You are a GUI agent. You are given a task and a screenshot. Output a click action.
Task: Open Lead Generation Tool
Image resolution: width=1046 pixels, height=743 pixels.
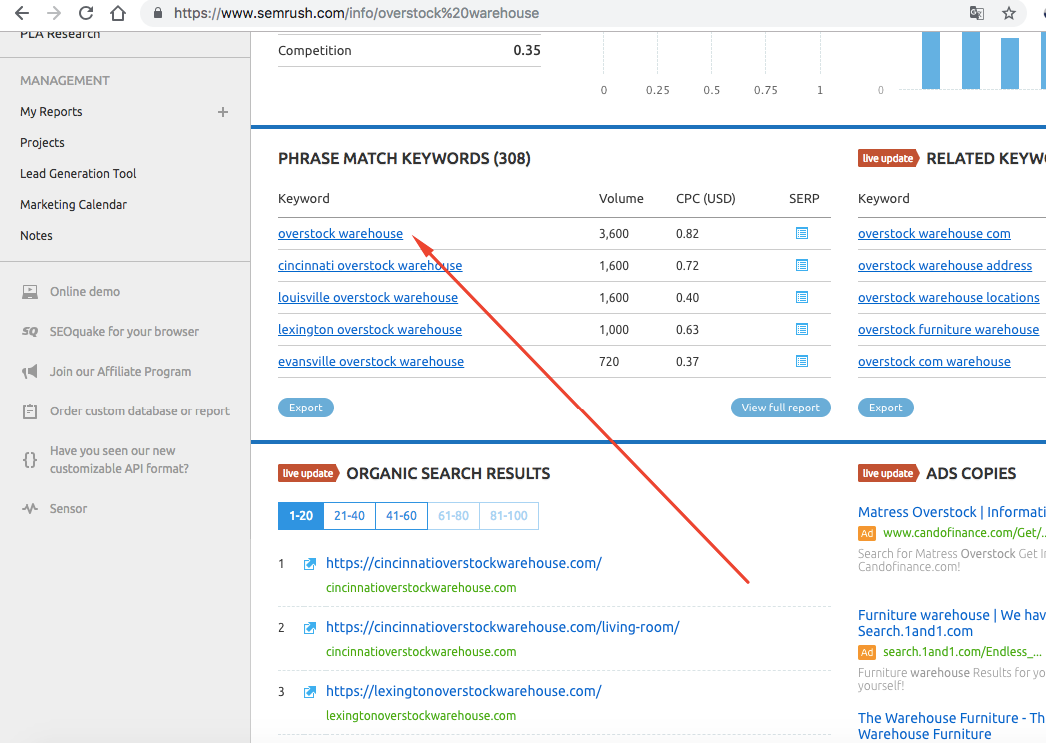(78, 173)
